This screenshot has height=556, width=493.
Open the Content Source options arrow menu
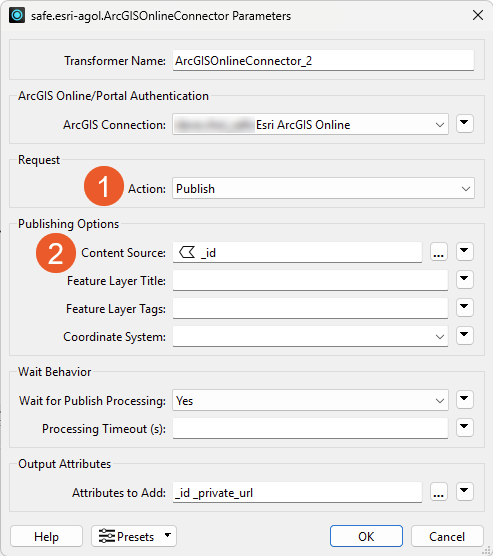click(465, 252)
